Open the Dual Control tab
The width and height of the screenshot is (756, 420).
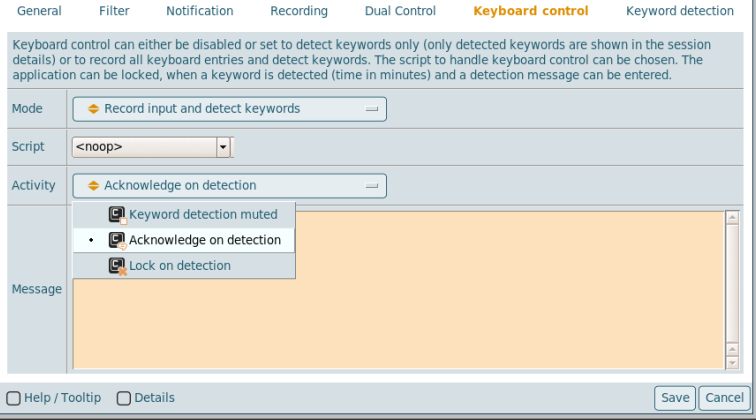point(400,12)
